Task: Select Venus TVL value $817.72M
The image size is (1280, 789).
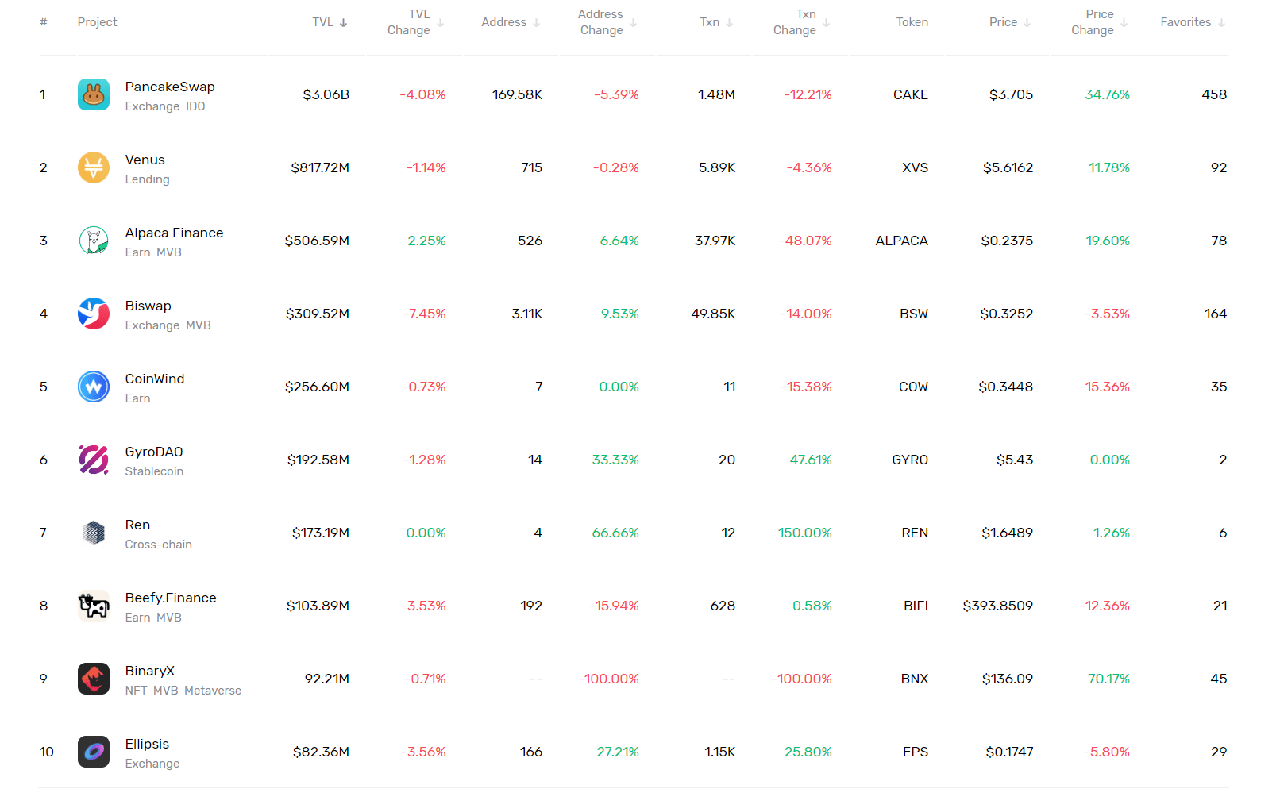Action: (319, 168)
